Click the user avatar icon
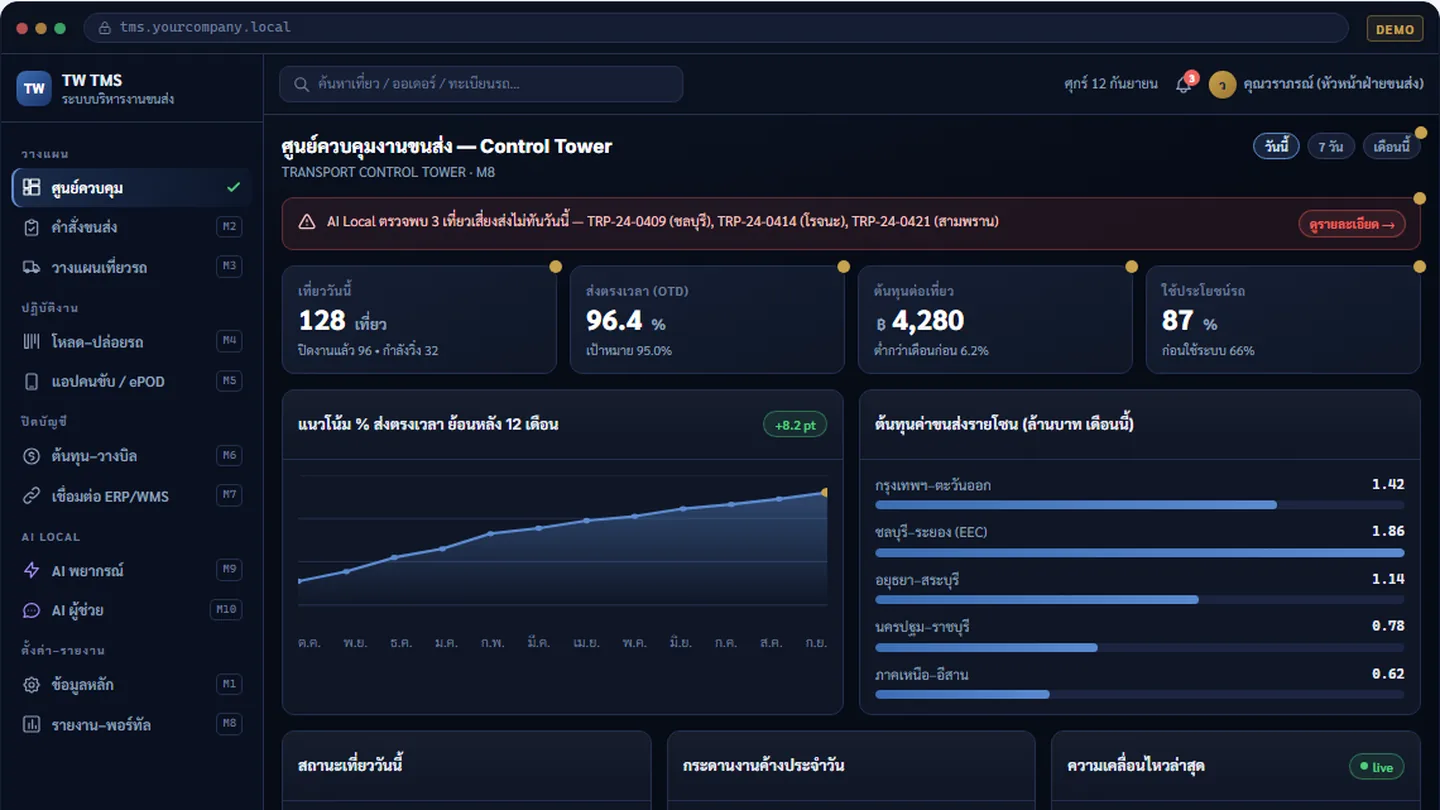Screen dimensions: 1440x810 click(1222, 85)
